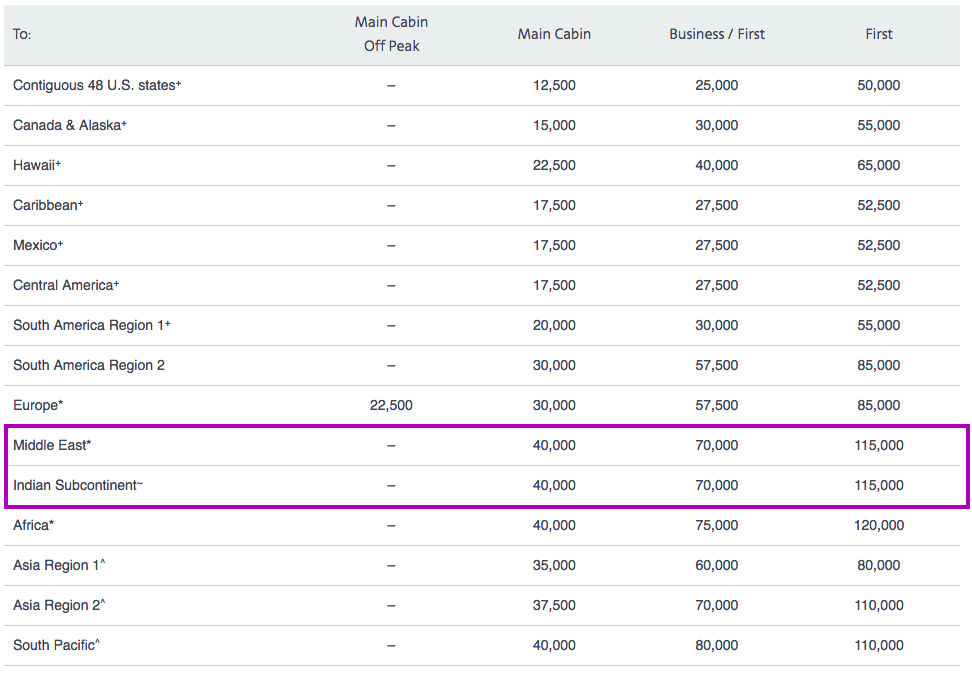Click South America Region 1's 20,000 value
This screenshot has width=972, height=676.
coord(554,325)
